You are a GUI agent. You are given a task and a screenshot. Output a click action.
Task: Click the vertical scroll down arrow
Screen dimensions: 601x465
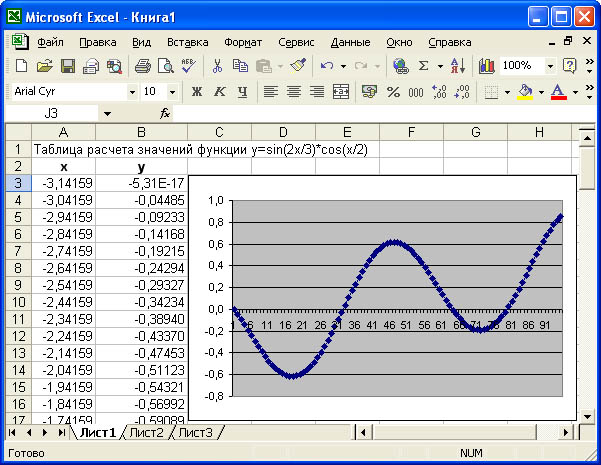tap(586, 416)
